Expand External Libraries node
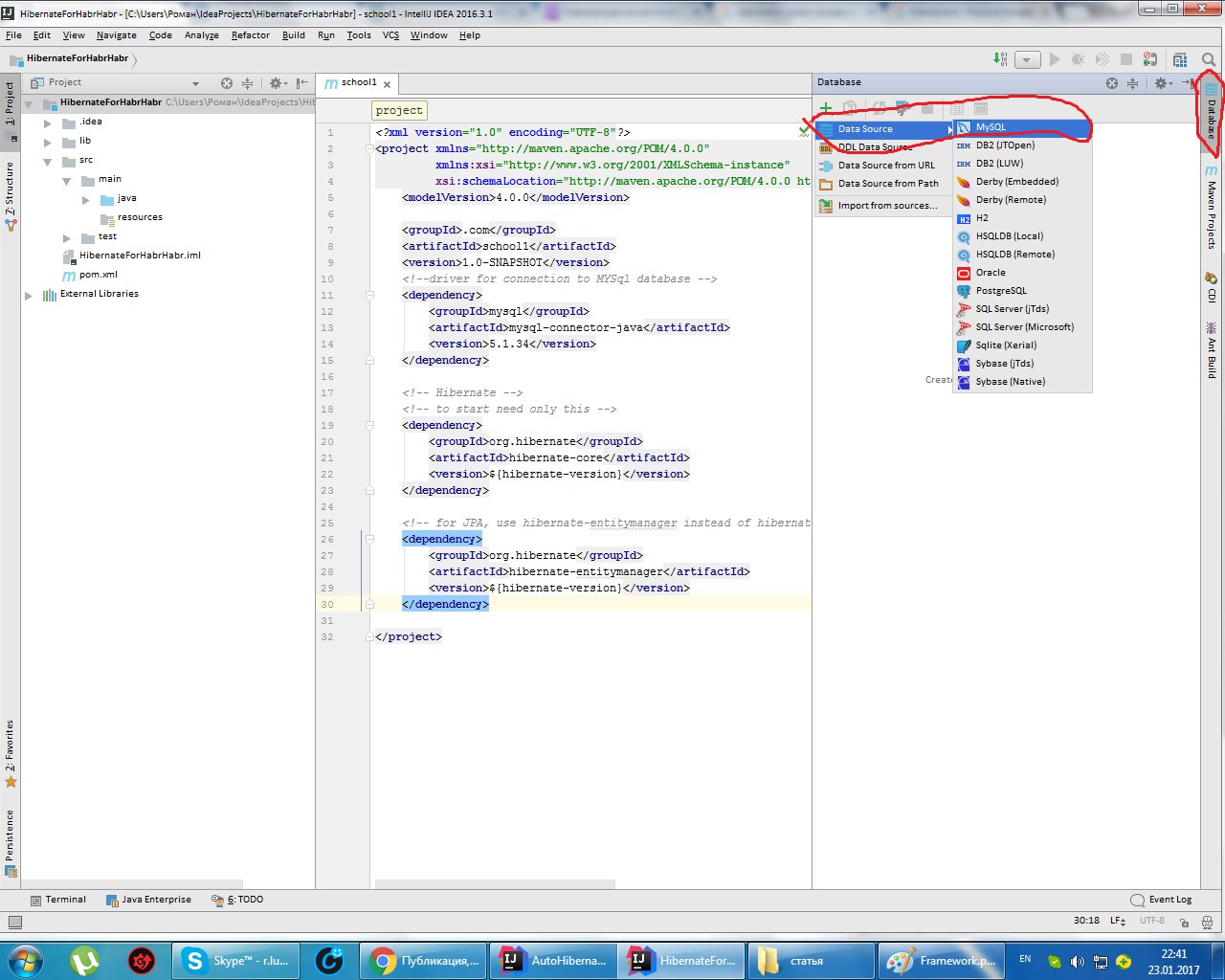The width and height of the screenshot is (1225, 980). click(x=29, y=296)
